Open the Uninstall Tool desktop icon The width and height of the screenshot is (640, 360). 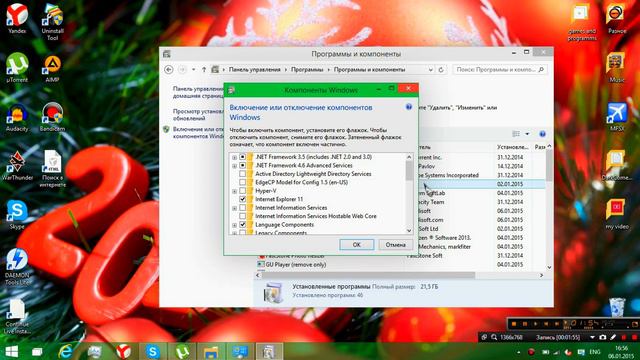coord(52,22)
